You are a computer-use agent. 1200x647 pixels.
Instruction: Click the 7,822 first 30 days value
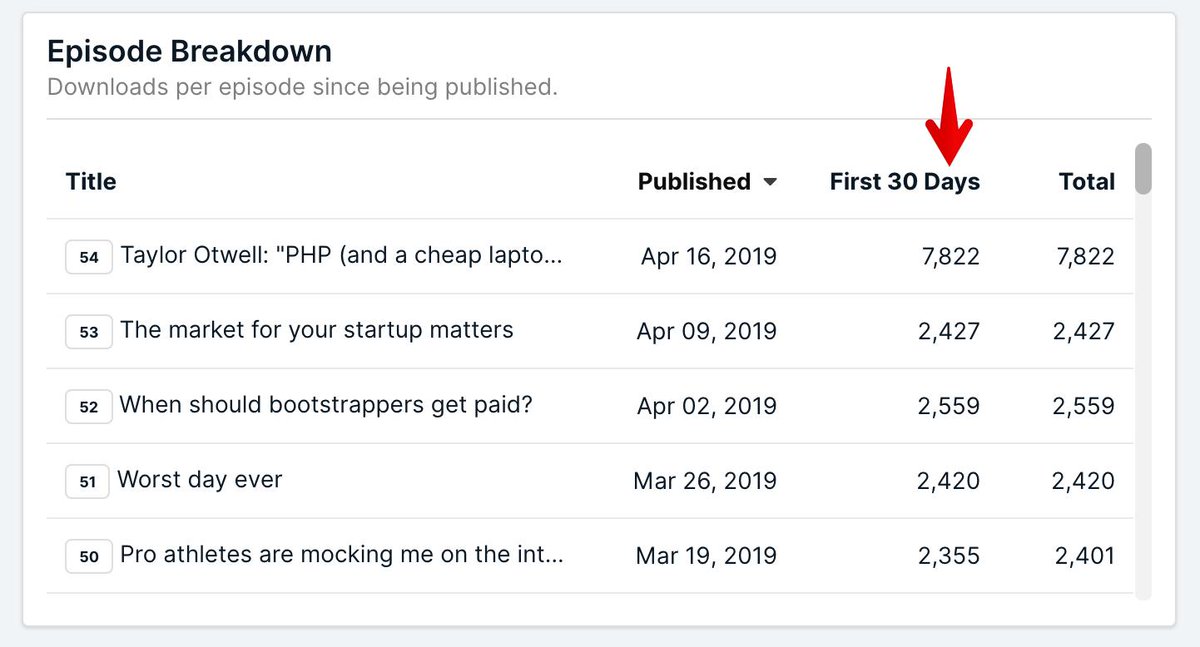(950, 256)
